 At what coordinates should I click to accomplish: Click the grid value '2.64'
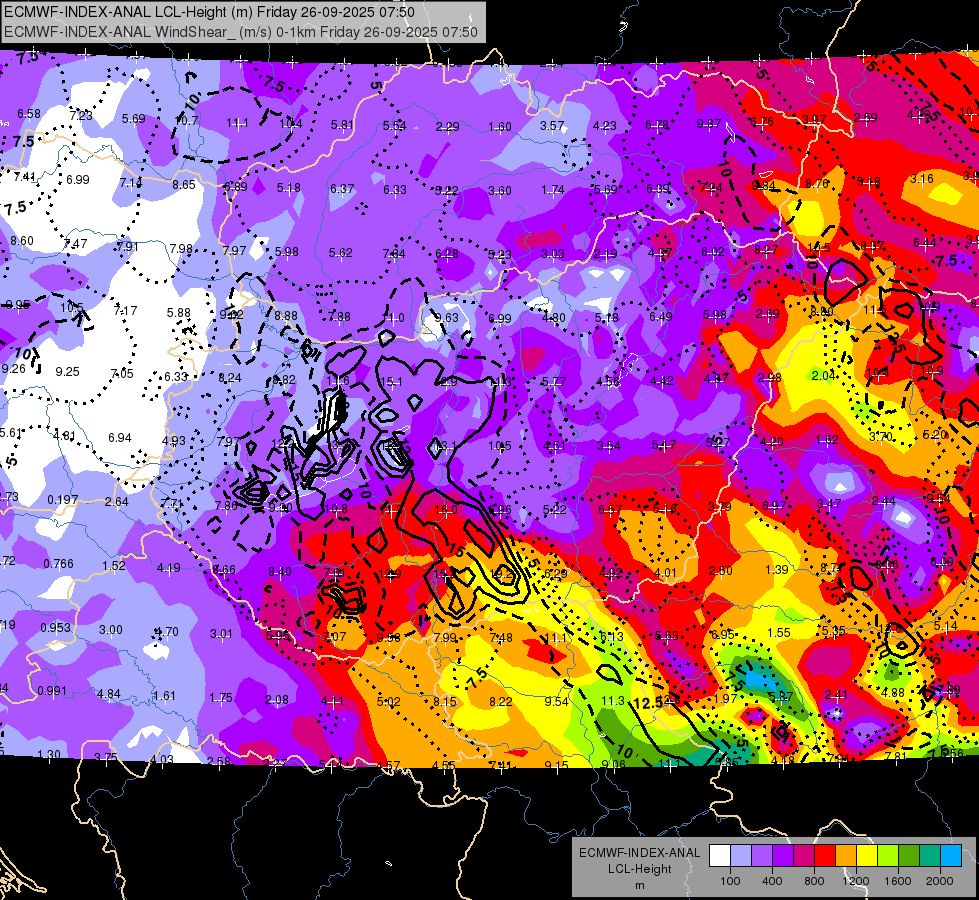tap(116, 502)
